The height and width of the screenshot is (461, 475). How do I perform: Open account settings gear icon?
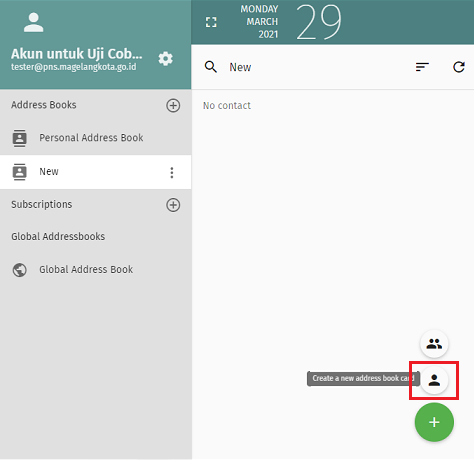[x=165, y=59]
